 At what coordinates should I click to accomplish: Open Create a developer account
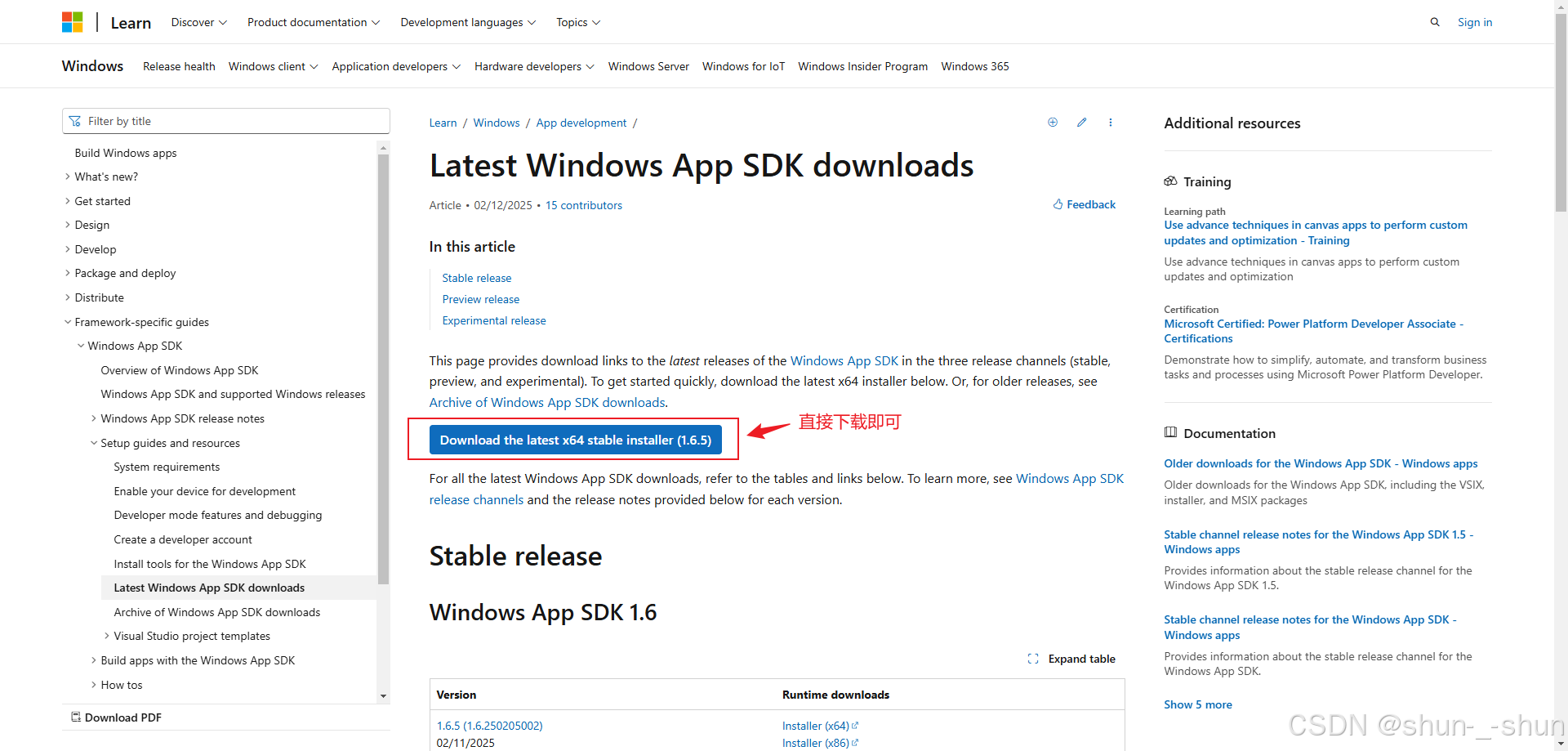pos(183,539)
